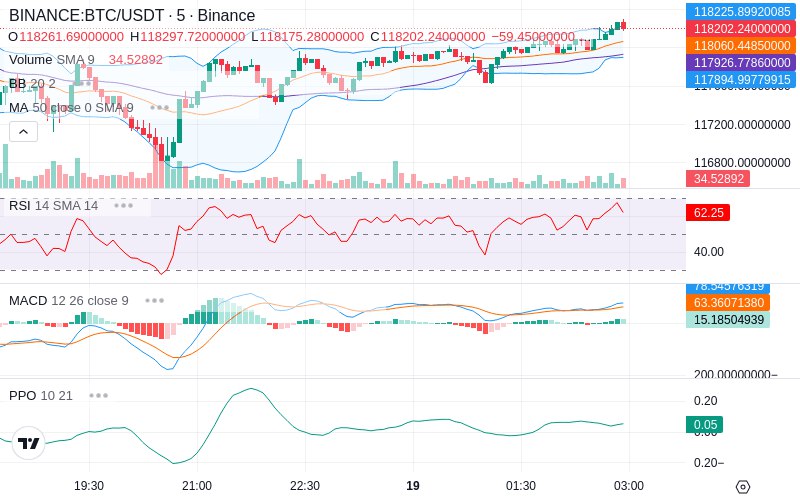Select the PPO 10 21 legend
The image size is (800, 500).
[x=41, y=395]
